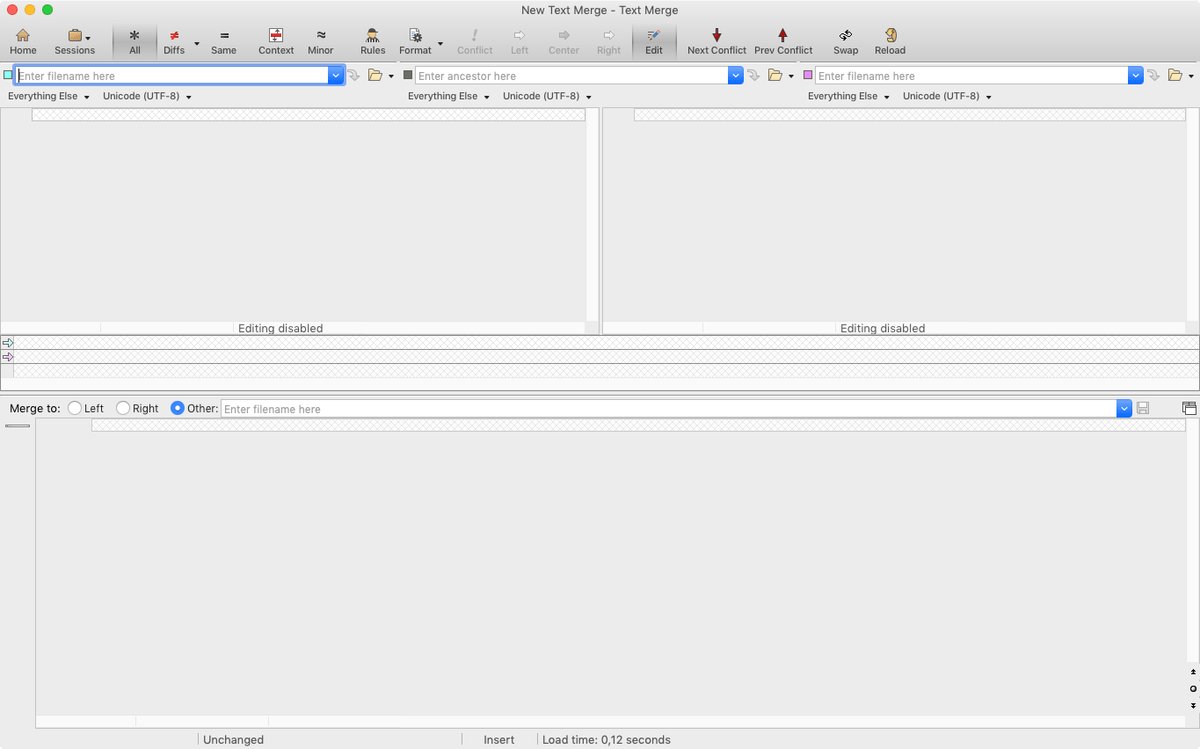This screenshot has width=1200, height=749.
Task: Open the Sessions toolbar icon
Action: 74,41
